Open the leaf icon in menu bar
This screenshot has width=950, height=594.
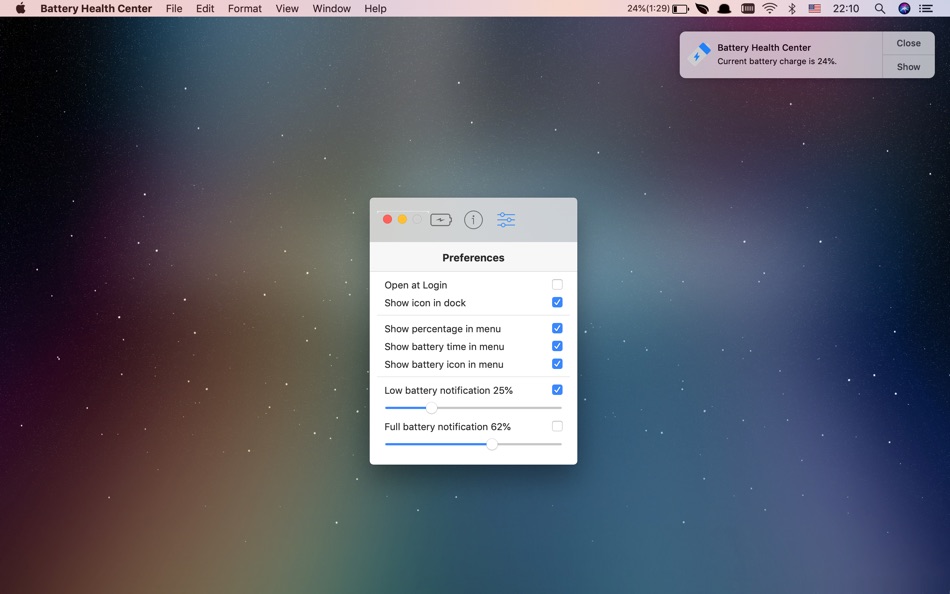tap(702, 8)
